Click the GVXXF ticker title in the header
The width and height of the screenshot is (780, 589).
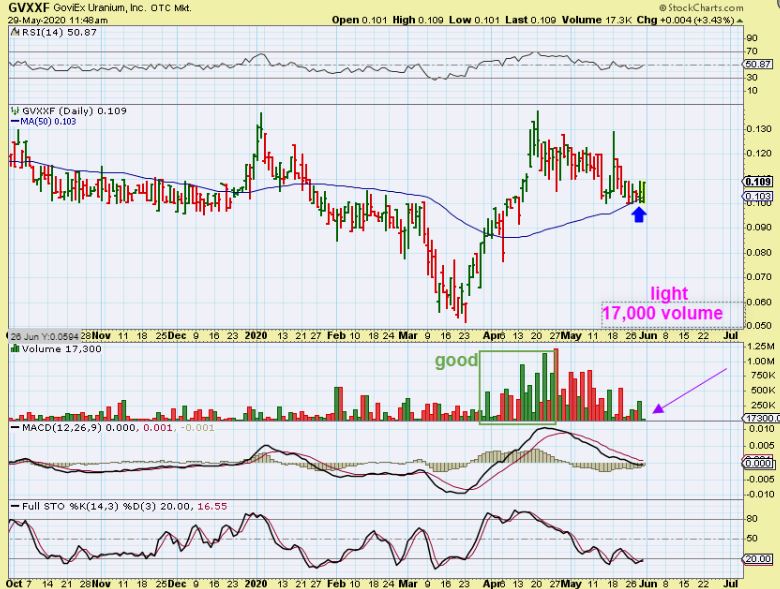tap(28, 8)
